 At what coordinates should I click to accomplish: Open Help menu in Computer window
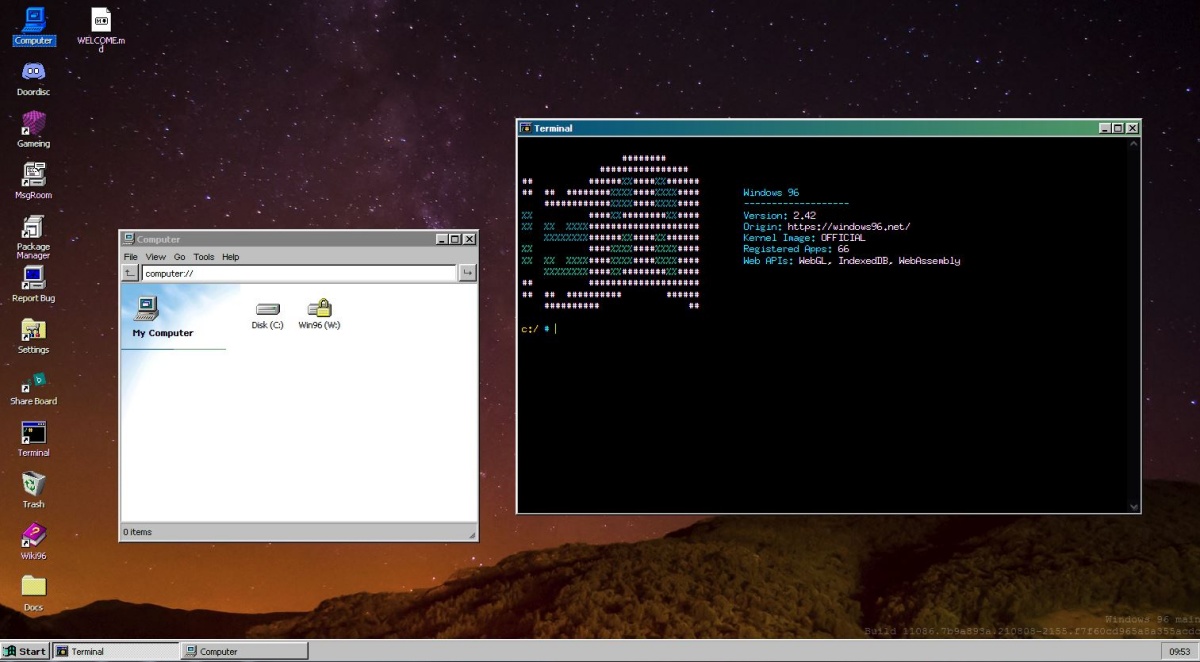tap(231, 257)
